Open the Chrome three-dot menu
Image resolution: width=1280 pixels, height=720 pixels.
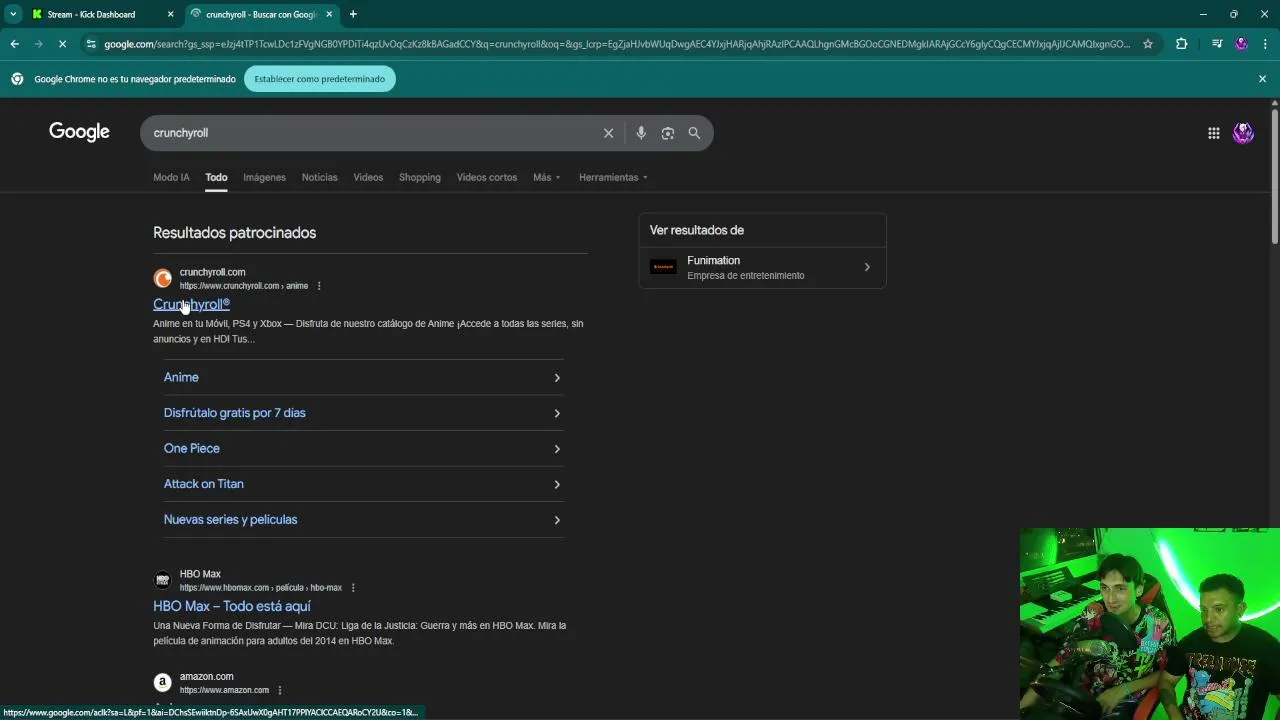pos(1266,44)
